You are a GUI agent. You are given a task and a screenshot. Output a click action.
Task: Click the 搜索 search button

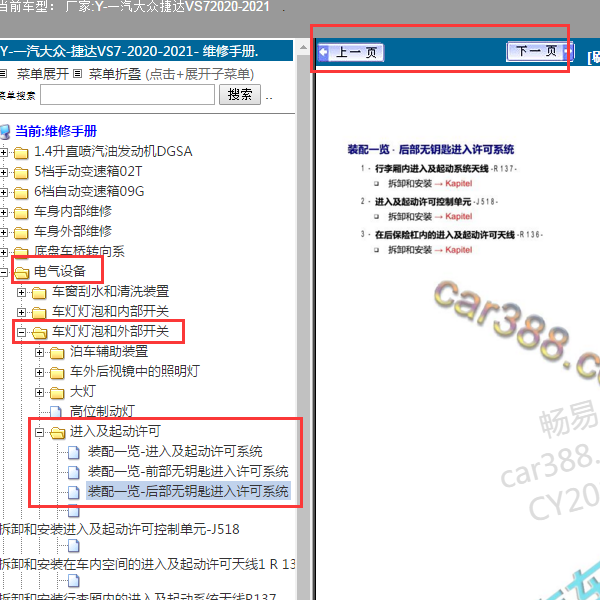coord(240,95)
